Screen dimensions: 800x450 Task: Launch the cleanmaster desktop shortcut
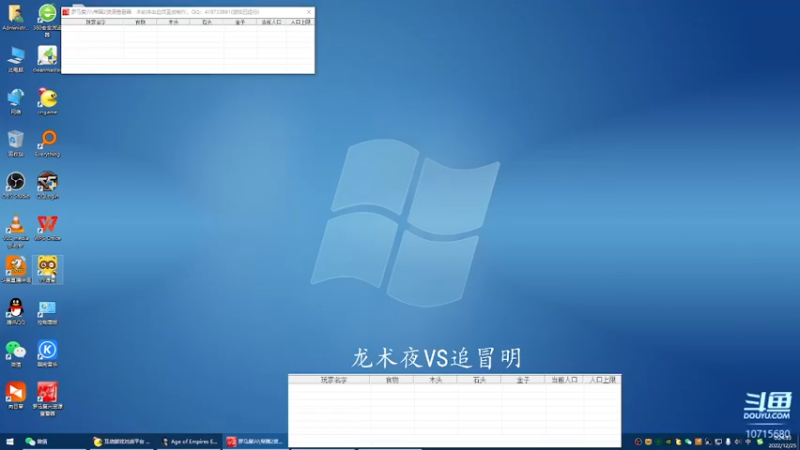pyautogui.click(x=47, y=59)
